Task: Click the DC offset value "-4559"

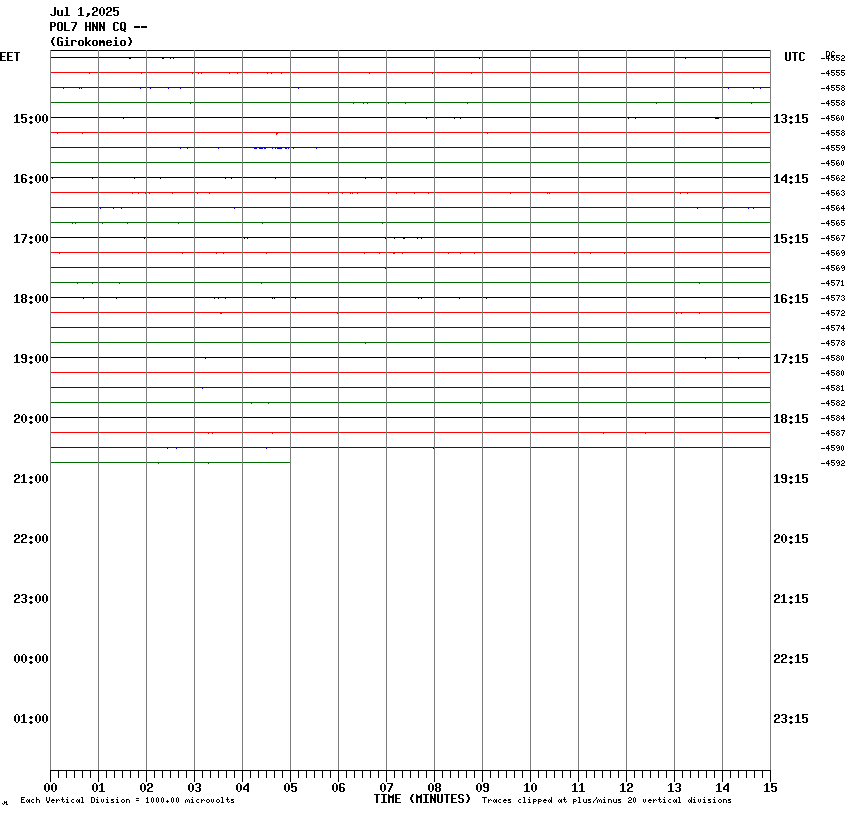Action: [x=833, y=148]
